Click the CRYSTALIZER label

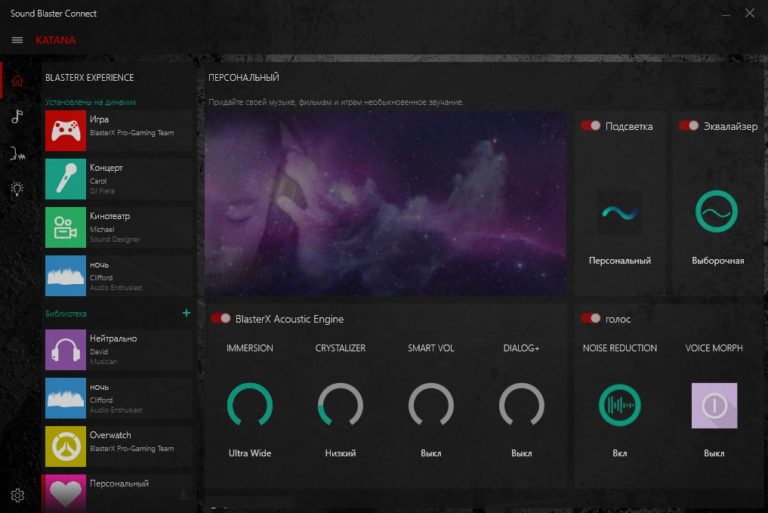point(340,348)
